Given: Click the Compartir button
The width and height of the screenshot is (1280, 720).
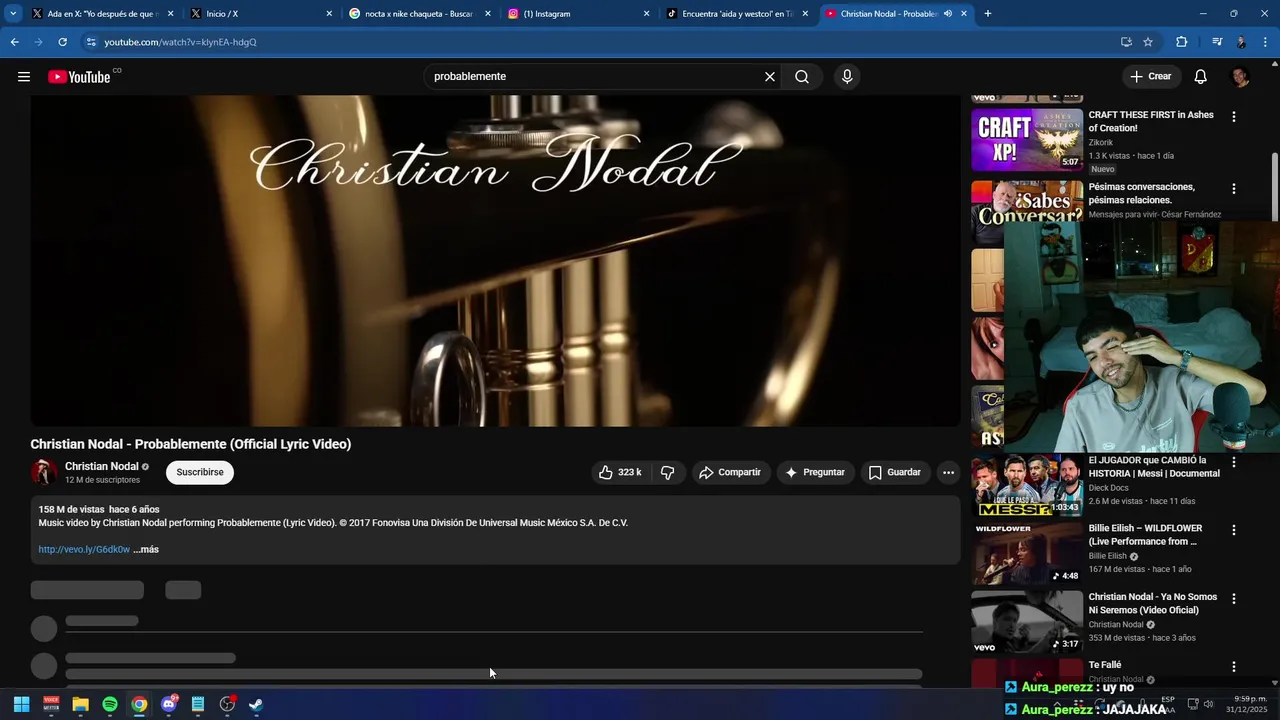Looking at the screenshot, I should point(730,472).
